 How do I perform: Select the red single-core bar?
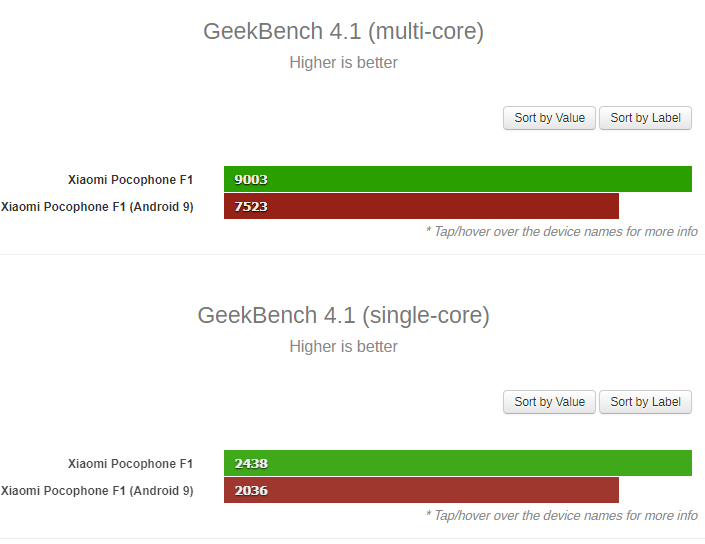[x=421, y=490]
